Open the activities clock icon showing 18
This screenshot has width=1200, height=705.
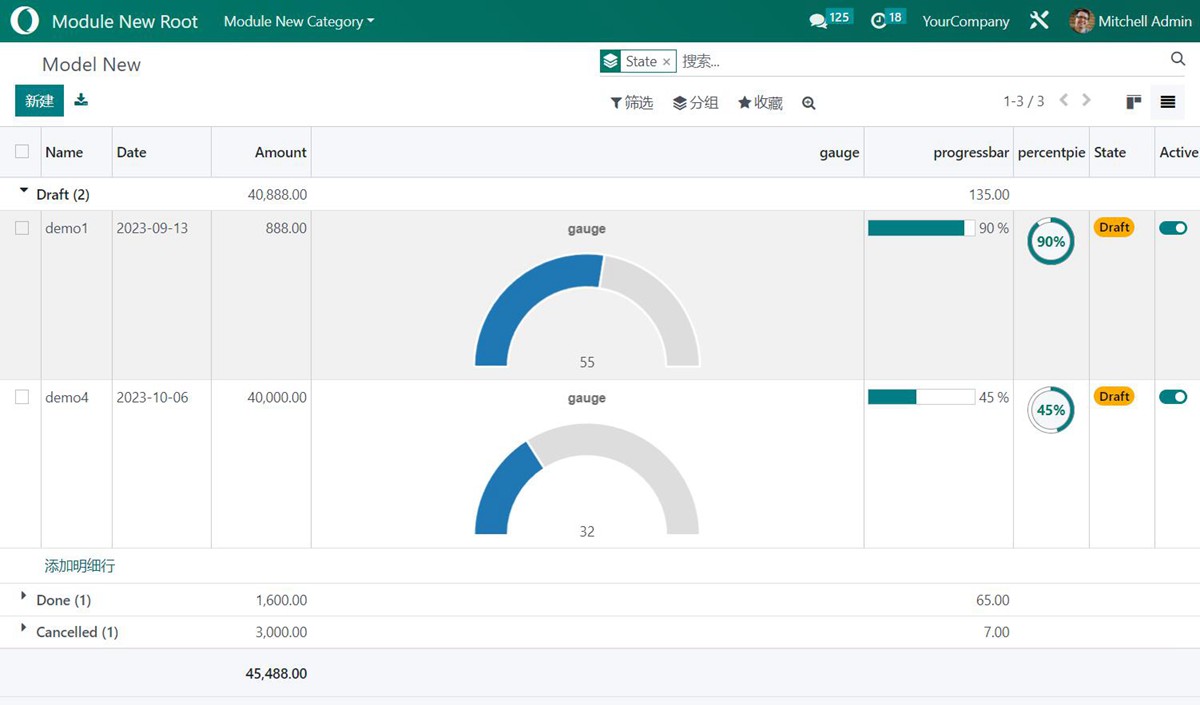pyautogui.click(x=880, y=20)
